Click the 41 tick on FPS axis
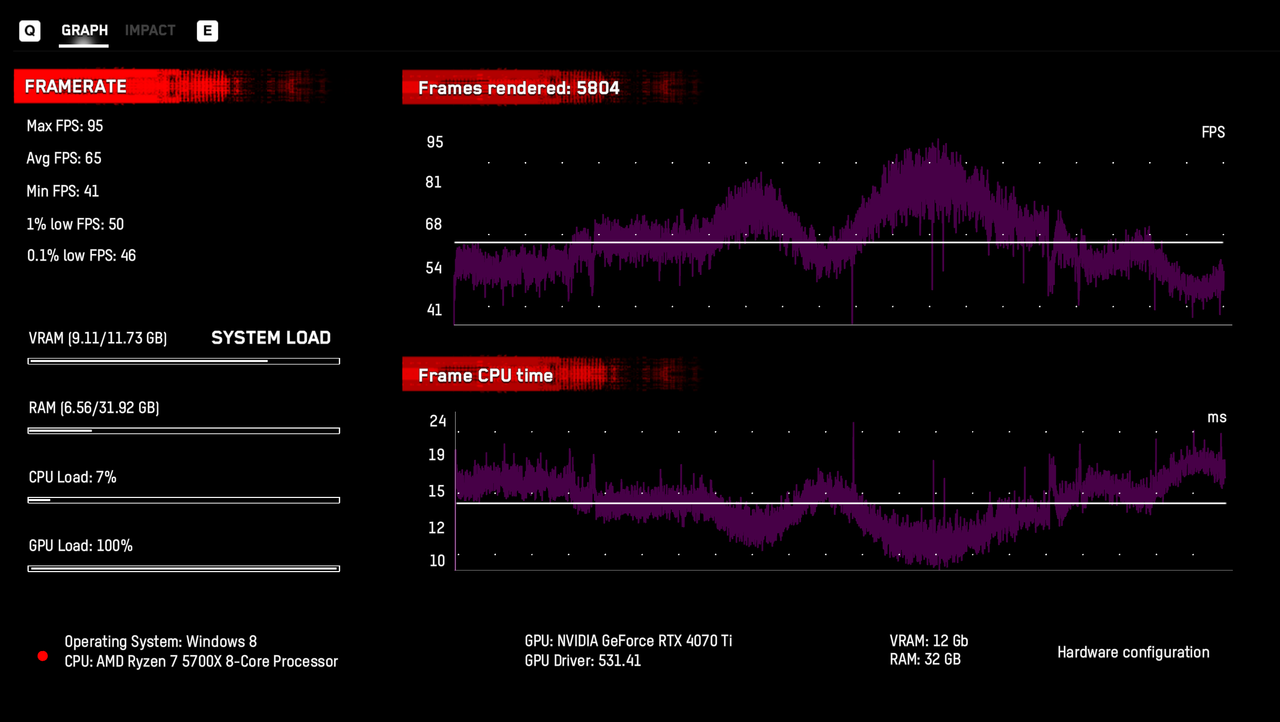The height and width of the screenshot is (722, 1280). (434, 310)
